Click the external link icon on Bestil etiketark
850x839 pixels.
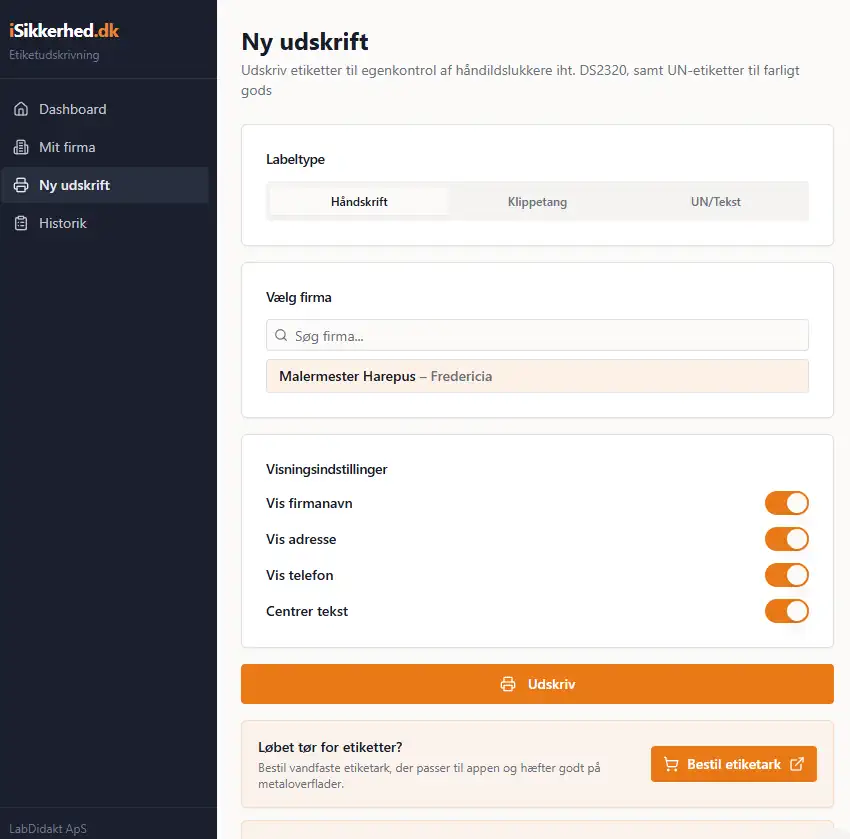pos(797,764)
